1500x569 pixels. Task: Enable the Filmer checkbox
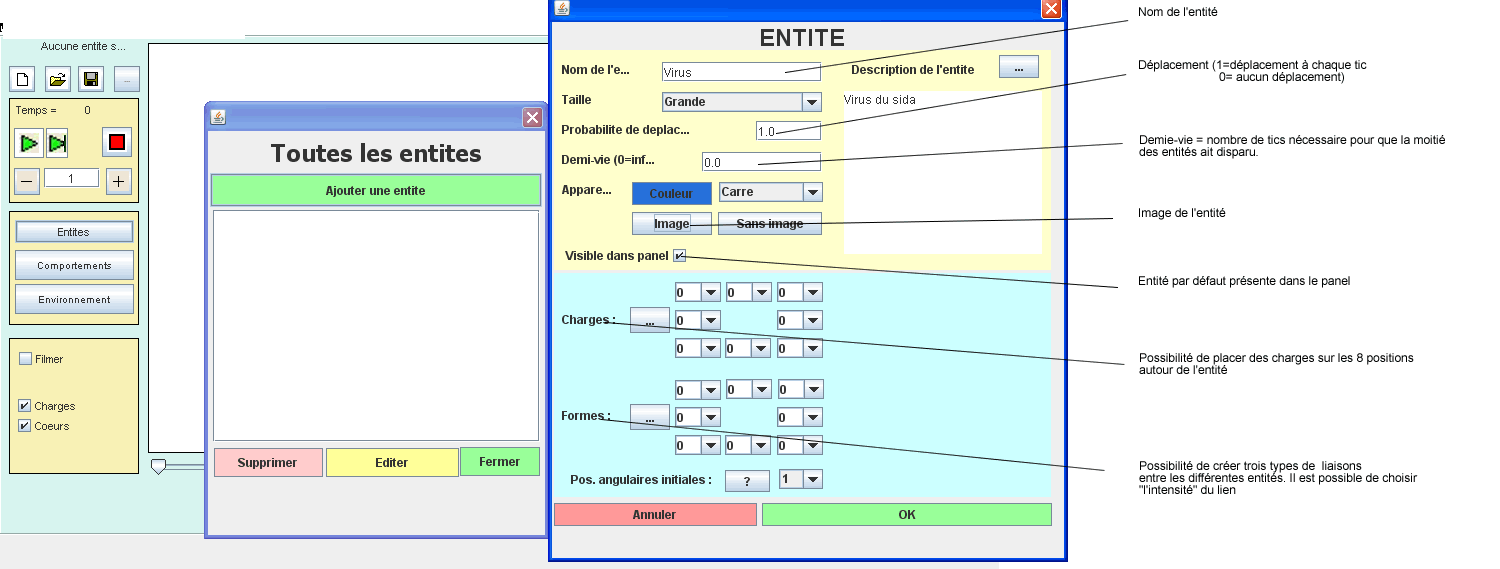26,359
